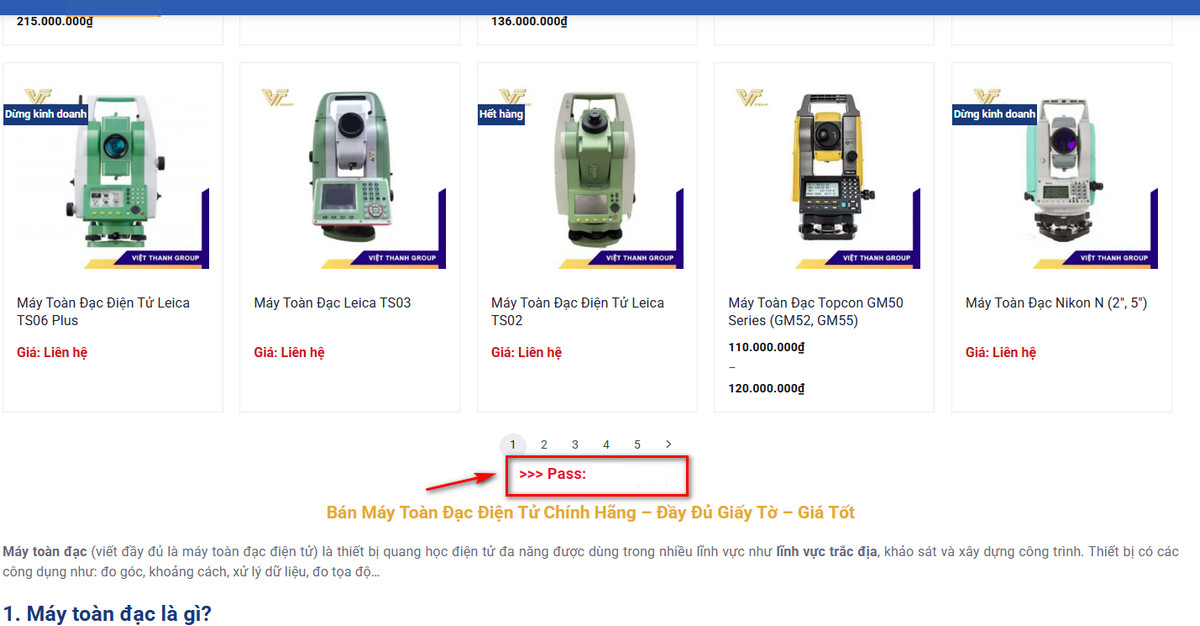View the Máy Toàn Đạc Điện Tử Leica TS02 listing
This screenshot has width=1200, height=626.
point(577,311)
